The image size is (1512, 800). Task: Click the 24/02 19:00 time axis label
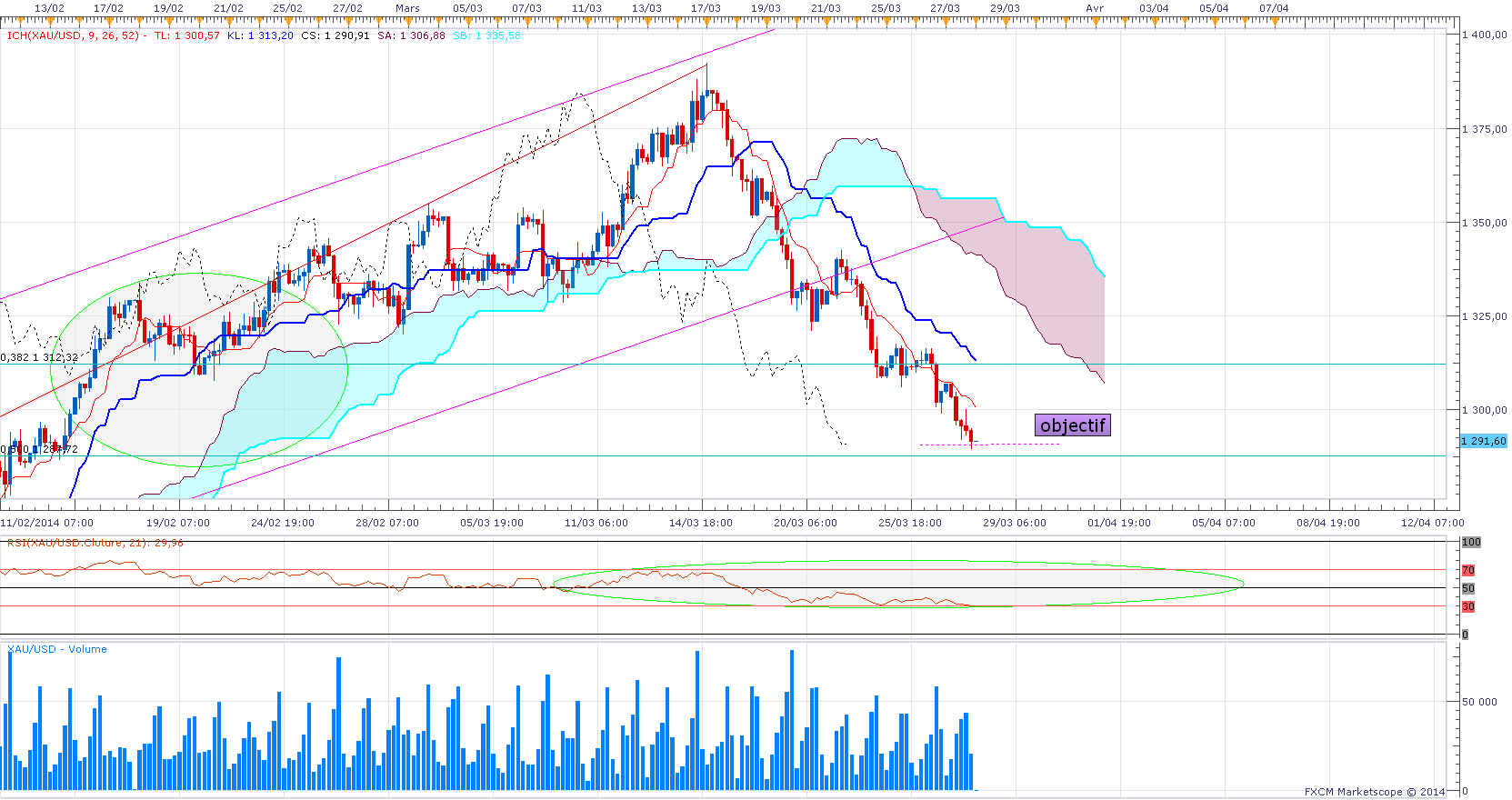tap(283, 523)
